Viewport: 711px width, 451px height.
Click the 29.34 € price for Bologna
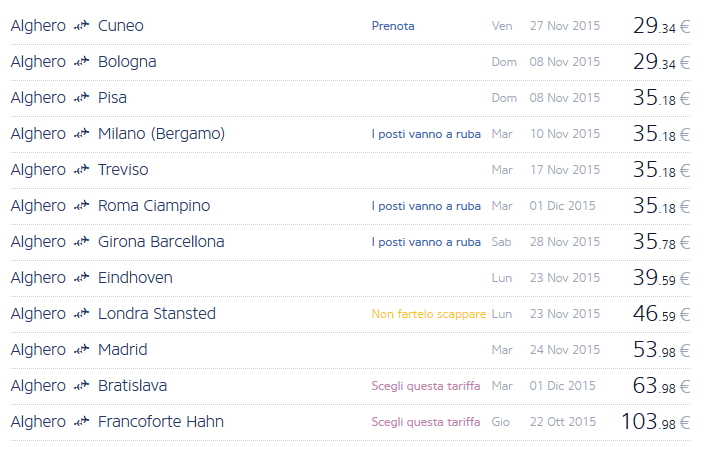pos(661,62)
